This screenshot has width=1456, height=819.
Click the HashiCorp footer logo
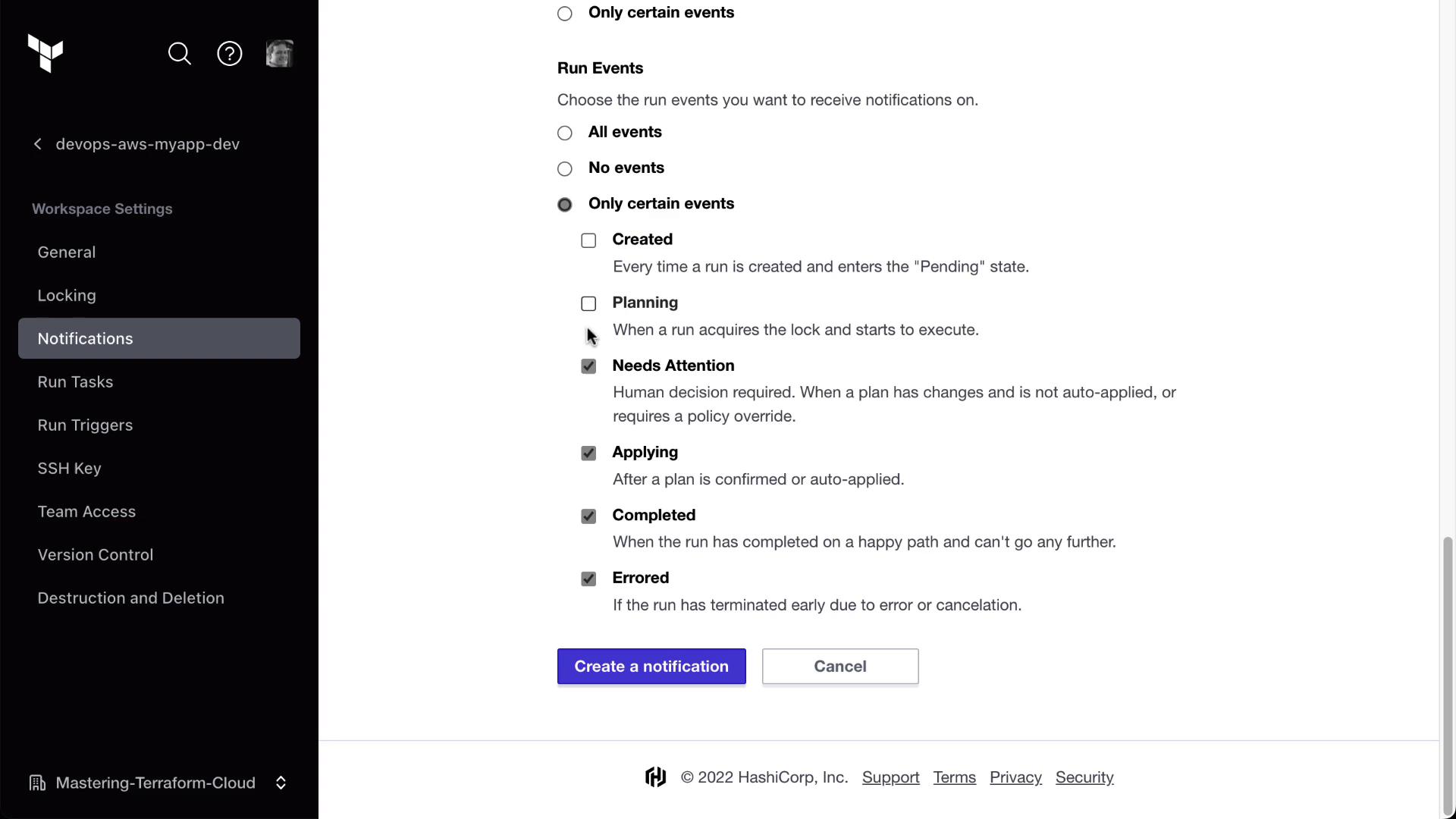click(656, 777)
